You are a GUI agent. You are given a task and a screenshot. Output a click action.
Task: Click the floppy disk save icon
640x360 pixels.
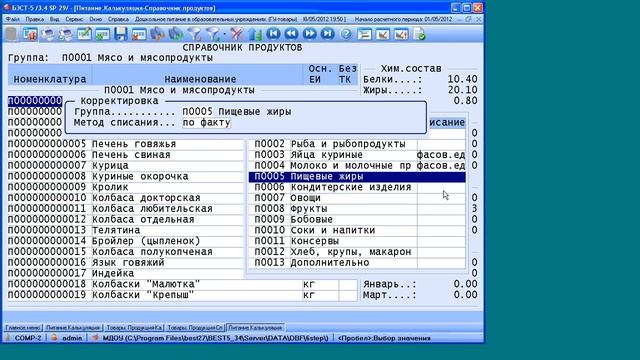tap(120, 34)
